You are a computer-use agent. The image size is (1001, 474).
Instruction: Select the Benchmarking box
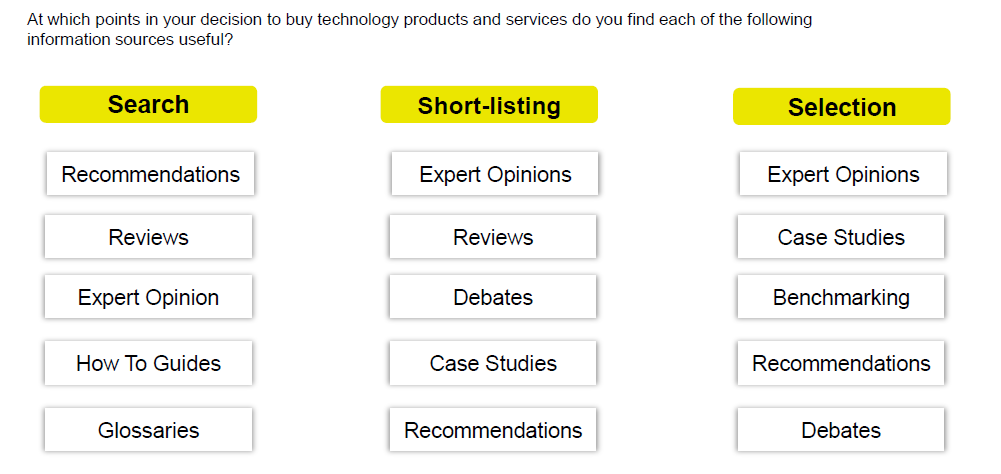tap(841, 297)
